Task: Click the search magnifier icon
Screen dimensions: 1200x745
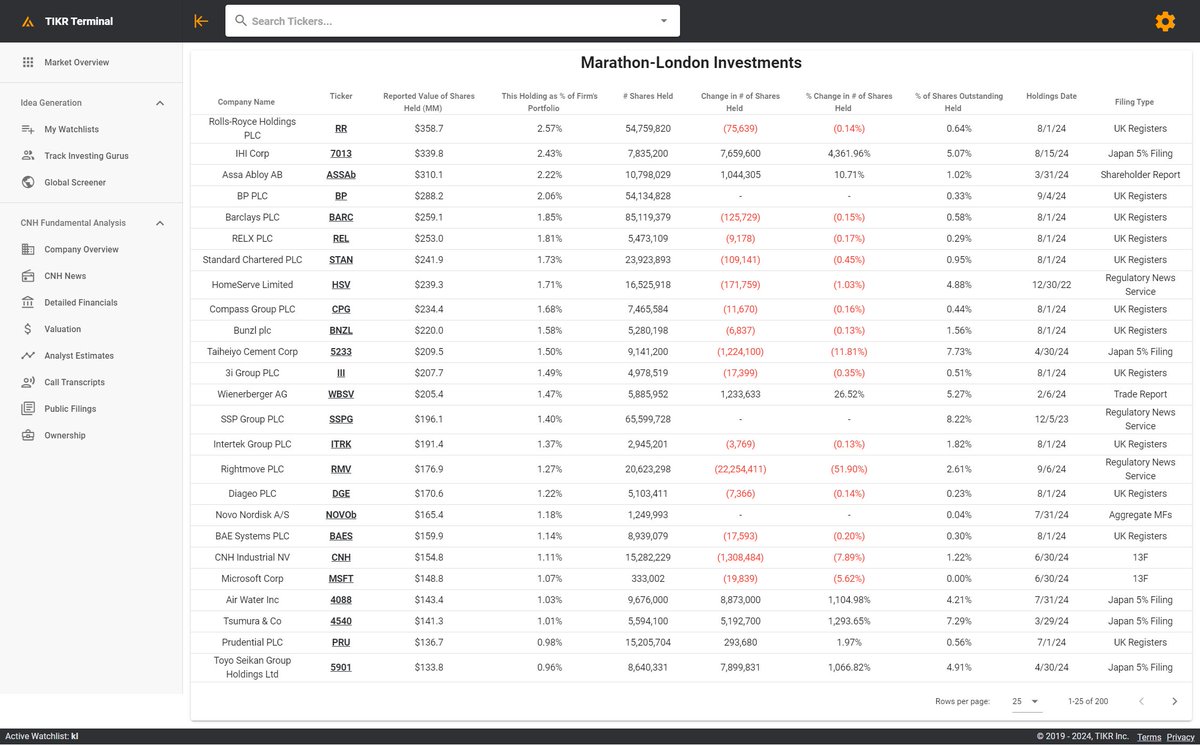Action: tap(240, 21)
